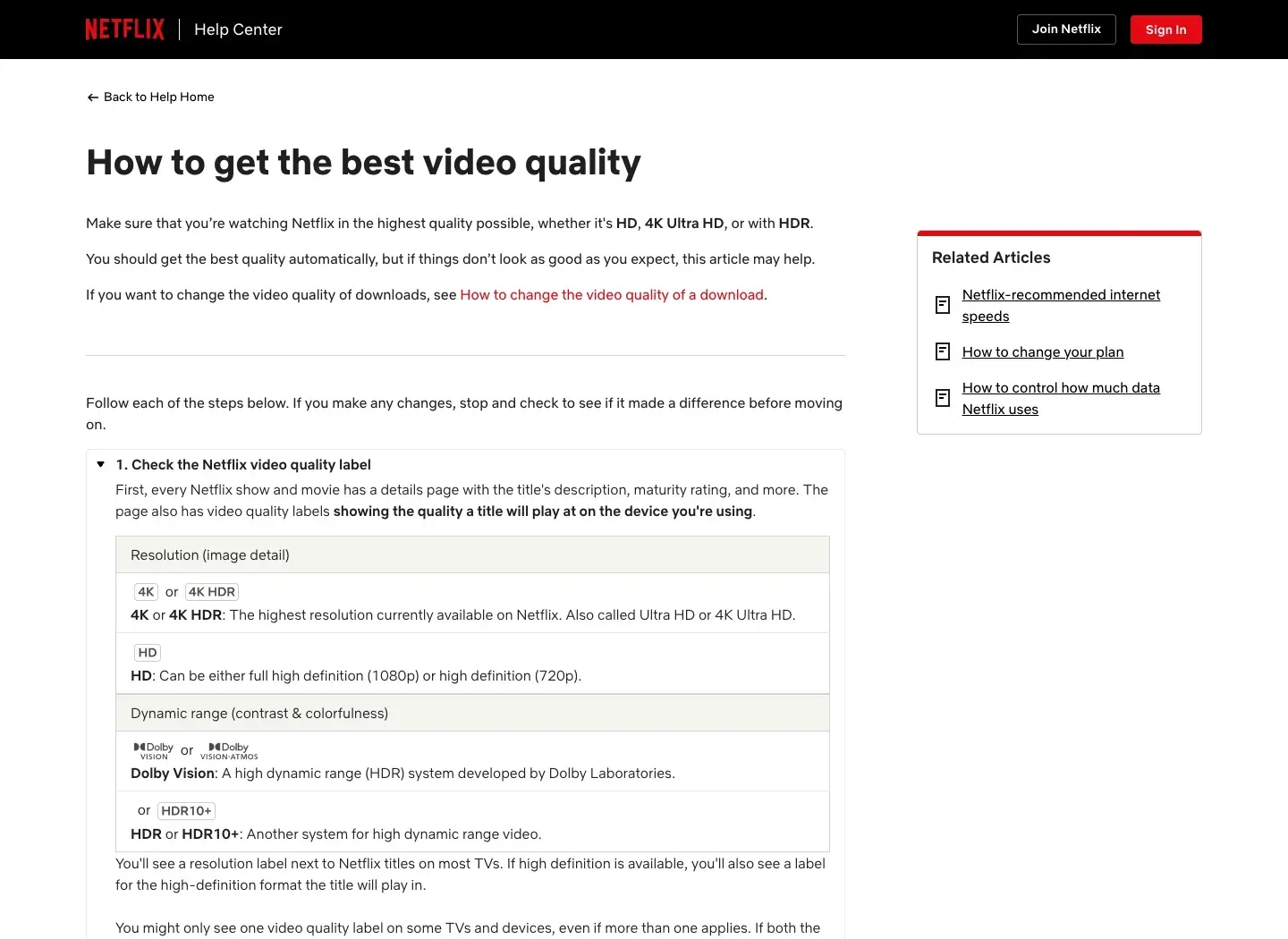
Task: Click the HDR10+ badge
Action: [186, 811]
